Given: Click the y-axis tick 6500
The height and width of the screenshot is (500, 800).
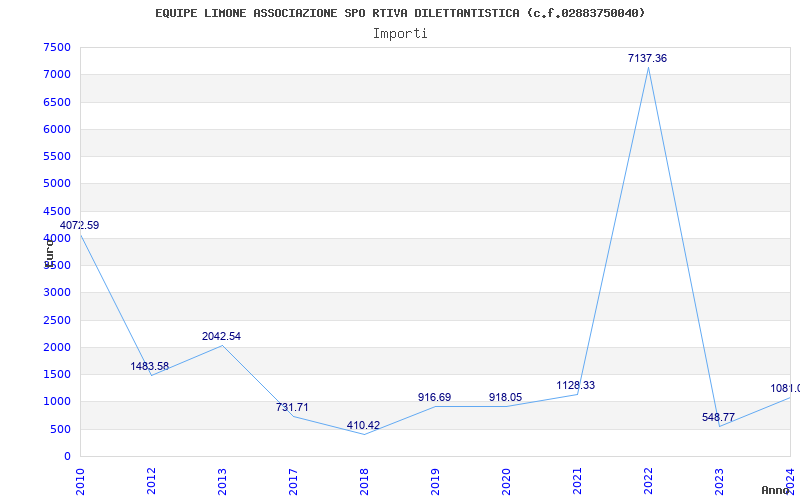Looking at the screenshot, I should tap(57, 102).
